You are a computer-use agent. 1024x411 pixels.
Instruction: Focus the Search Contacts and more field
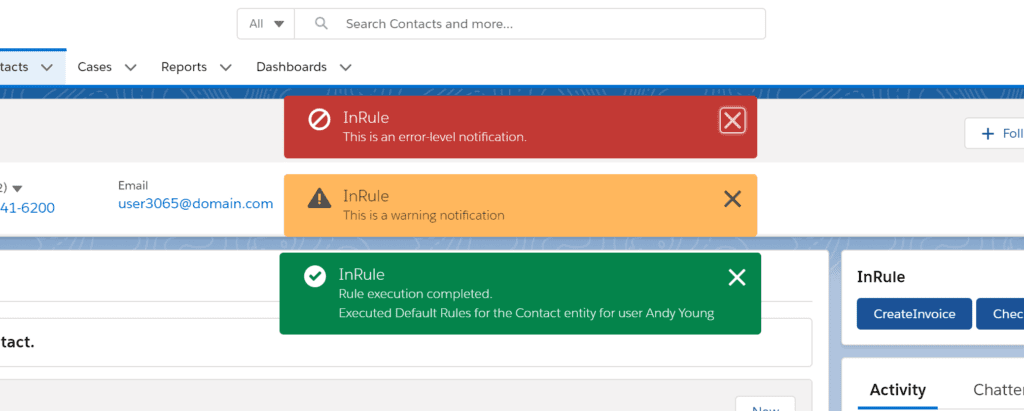click(x=540, y=24)
